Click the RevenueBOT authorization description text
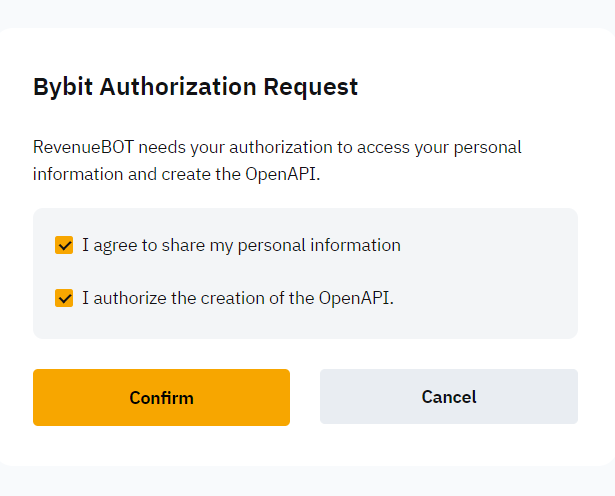 [277, 161]
